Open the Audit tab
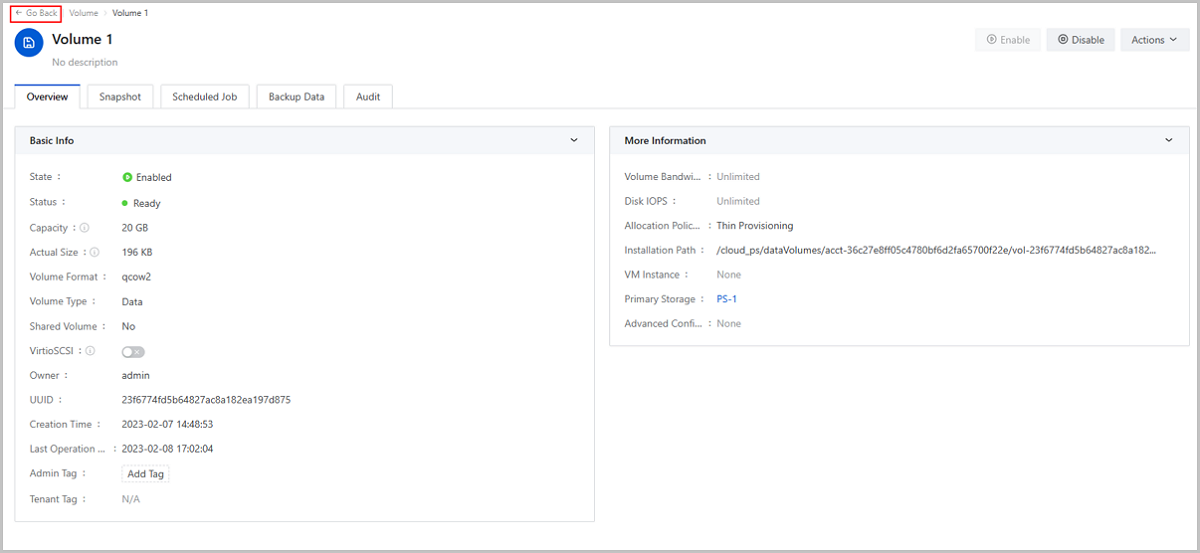The height and width of the screenshot is (553, 1200). 368,97
